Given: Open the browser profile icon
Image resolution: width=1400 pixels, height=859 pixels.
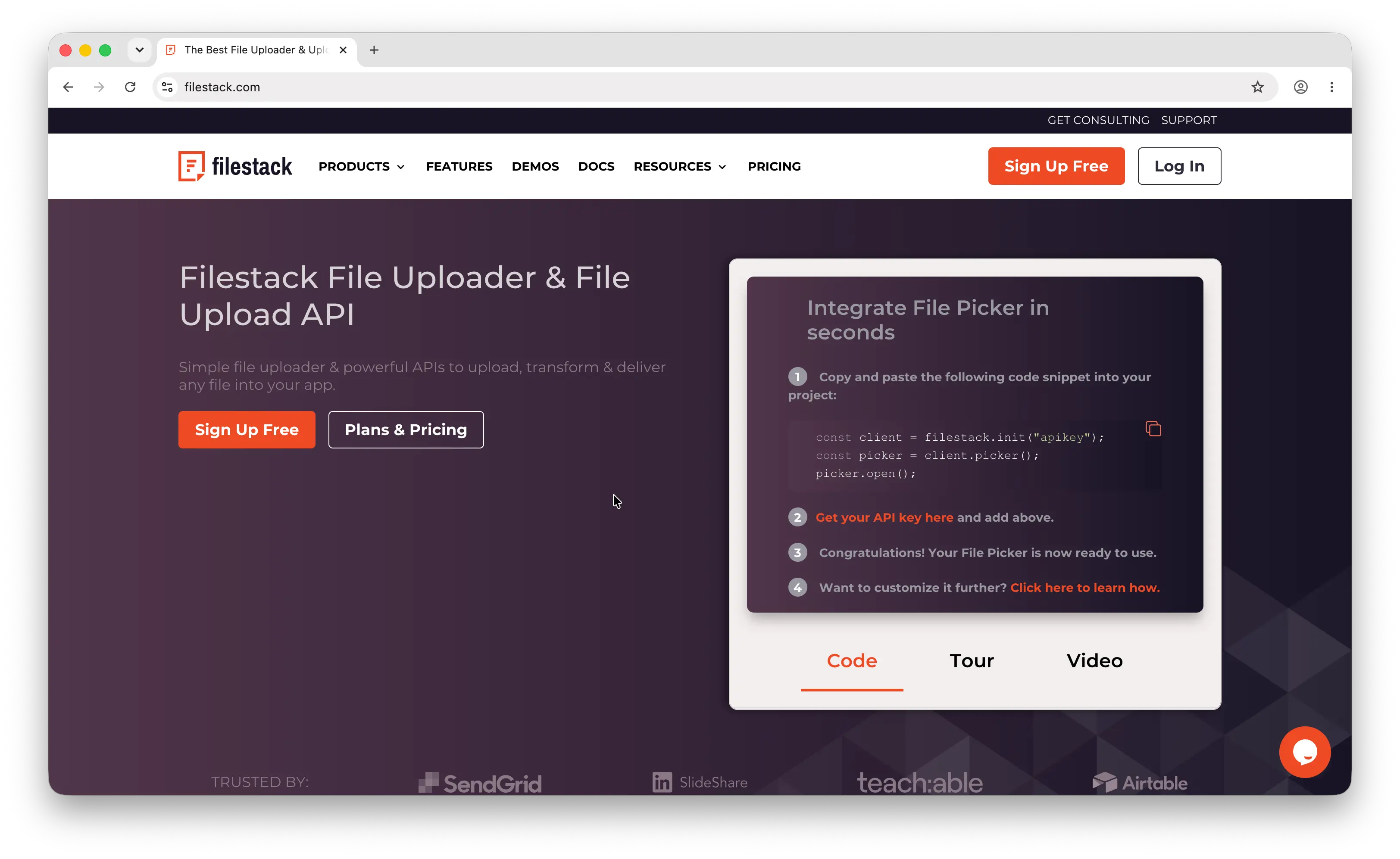Looking at the screenshot, I should point(1300,87).
